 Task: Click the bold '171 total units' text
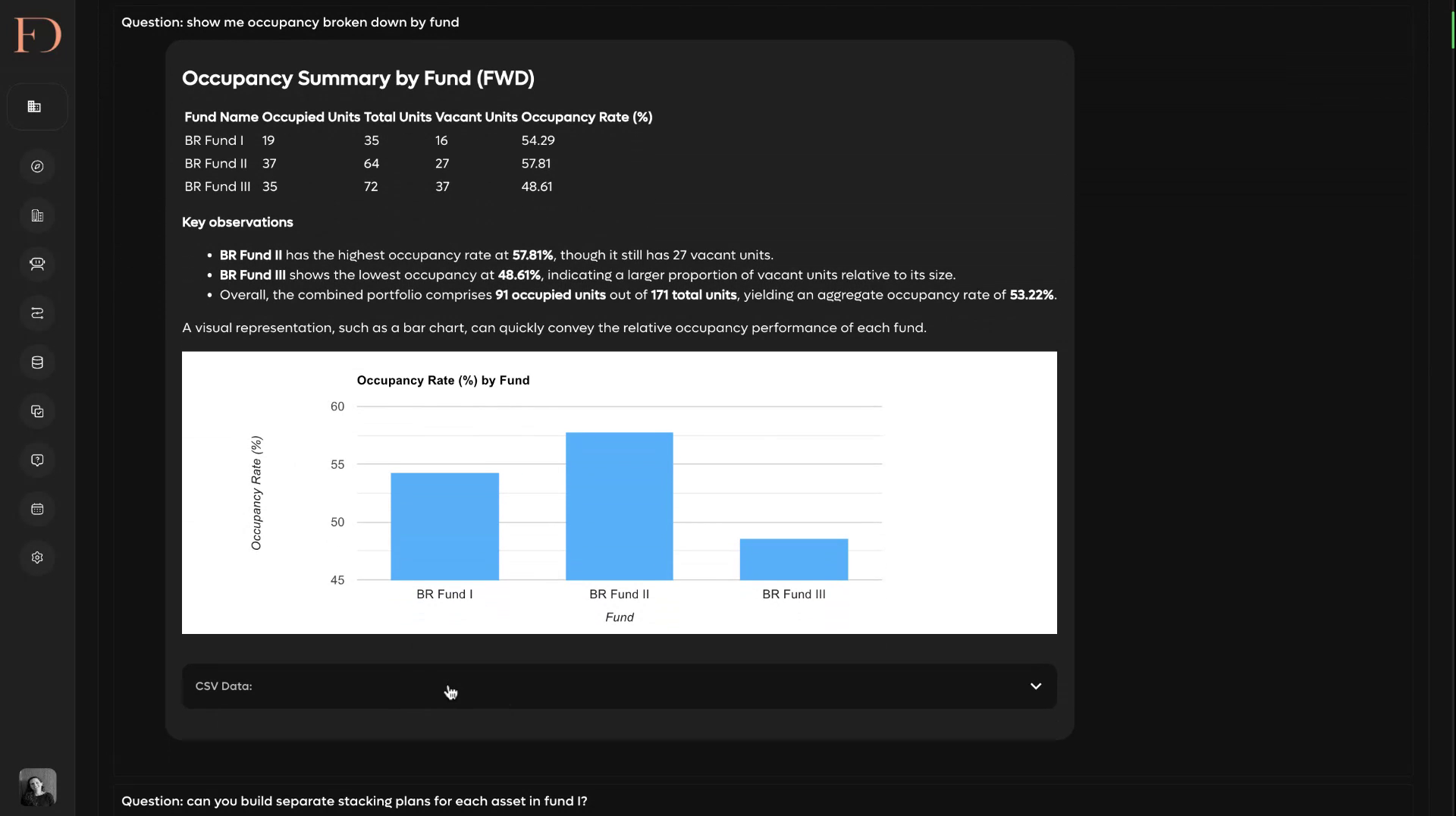[694, 295]
